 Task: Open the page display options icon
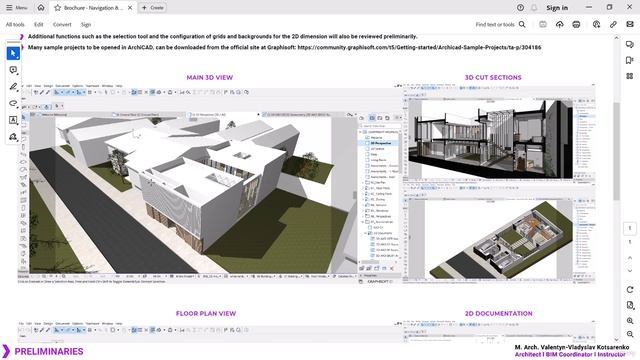[630, 305]
